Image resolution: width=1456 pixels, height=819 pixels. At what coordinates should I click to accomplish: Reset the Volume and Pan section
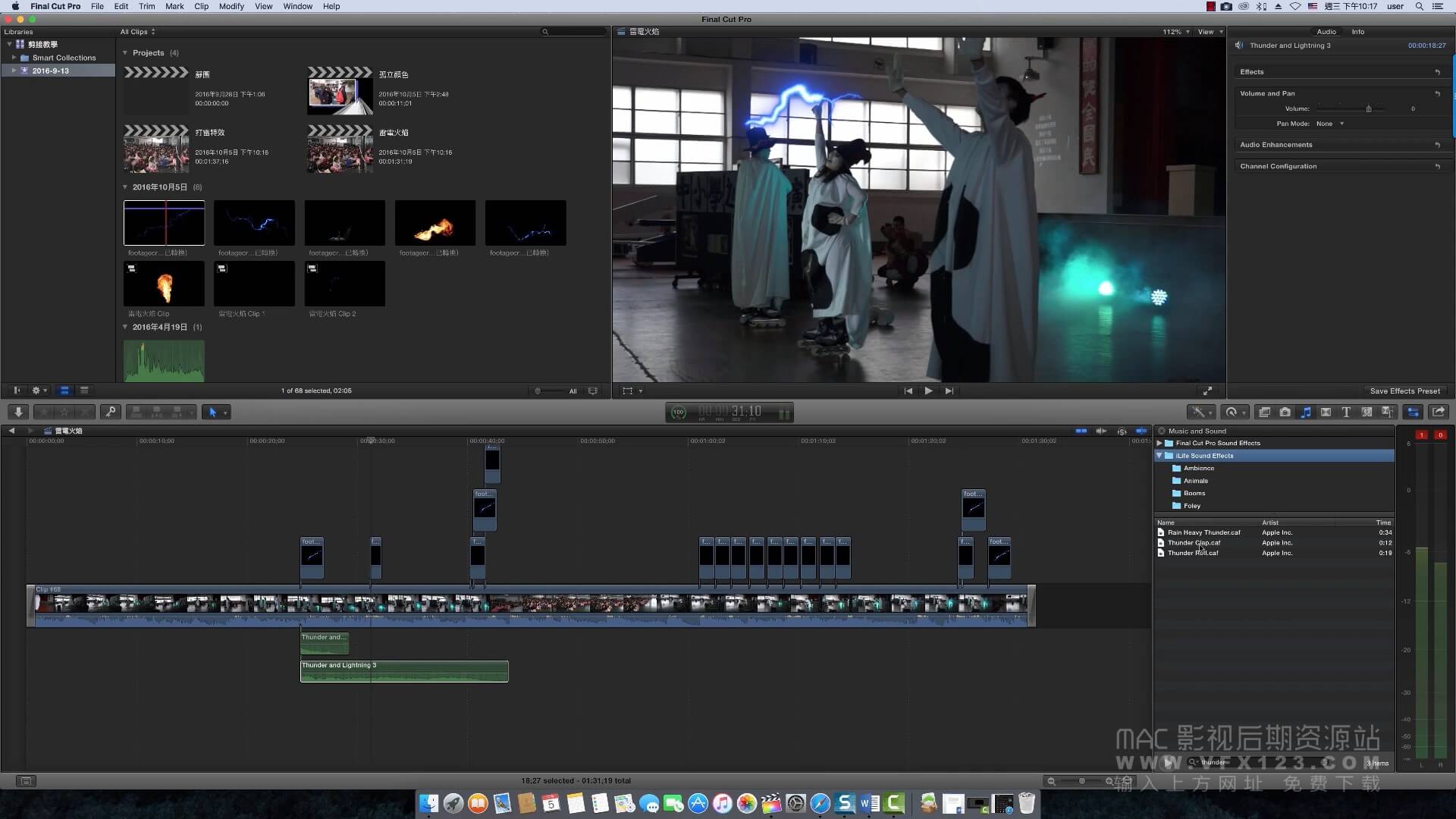coord(1437,93)
